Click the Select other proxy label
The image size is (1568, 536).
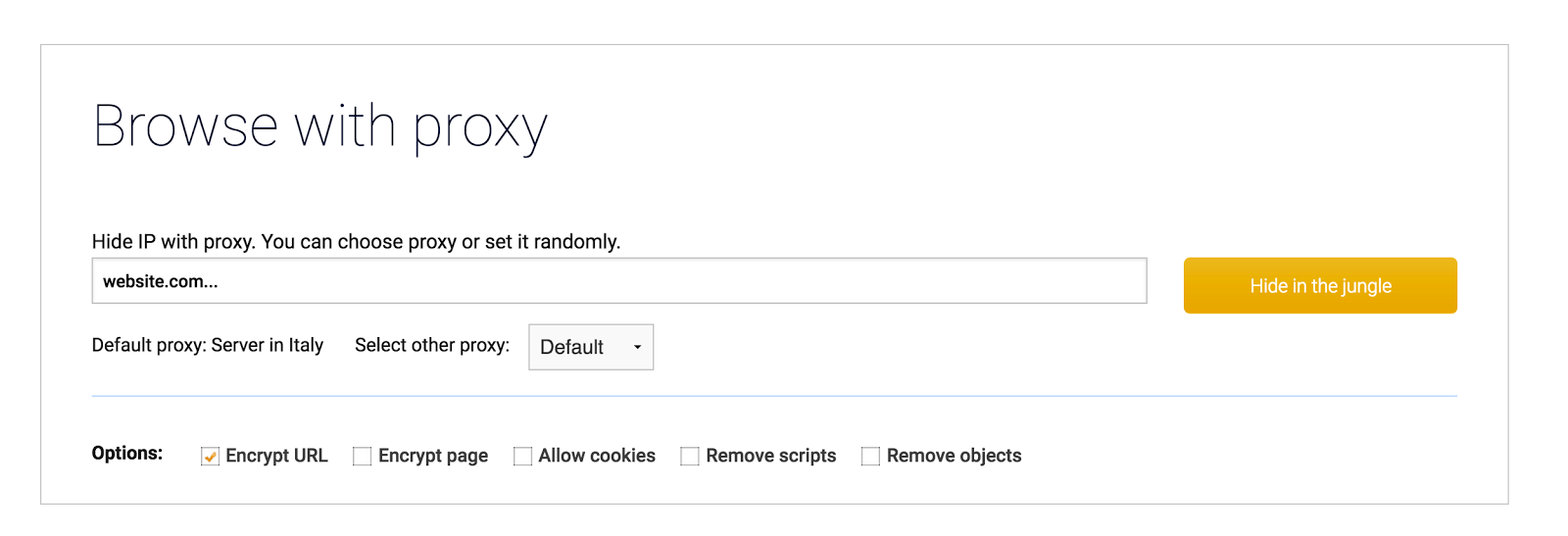coord(432,345)
